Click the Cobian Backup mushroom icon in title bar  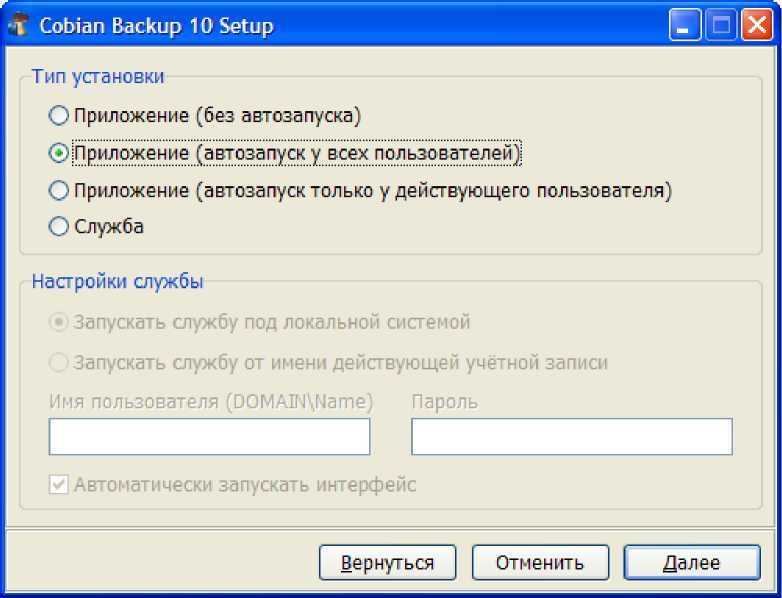[x=17, y=25]
